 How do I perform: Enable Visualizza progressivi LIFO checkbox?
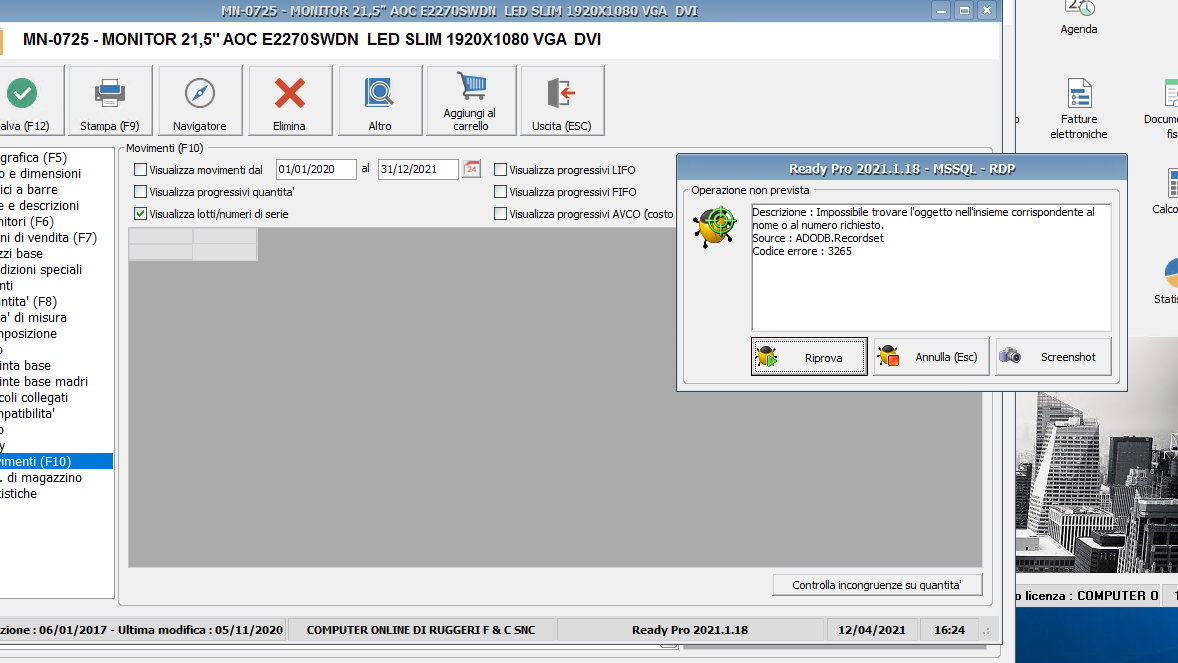pyautogui.click(x=500, y=170)
